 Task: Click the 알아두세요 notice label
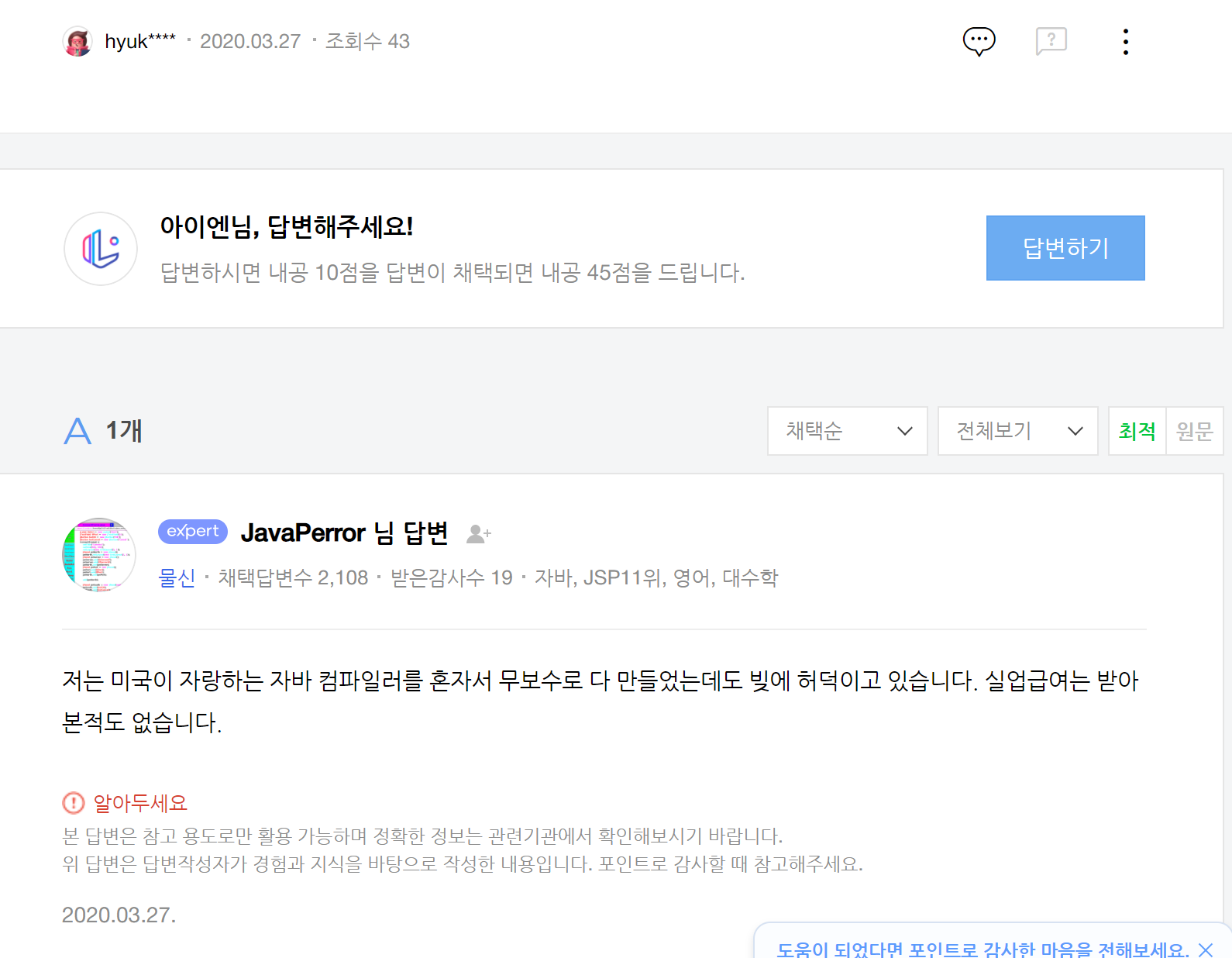[140, 803]
